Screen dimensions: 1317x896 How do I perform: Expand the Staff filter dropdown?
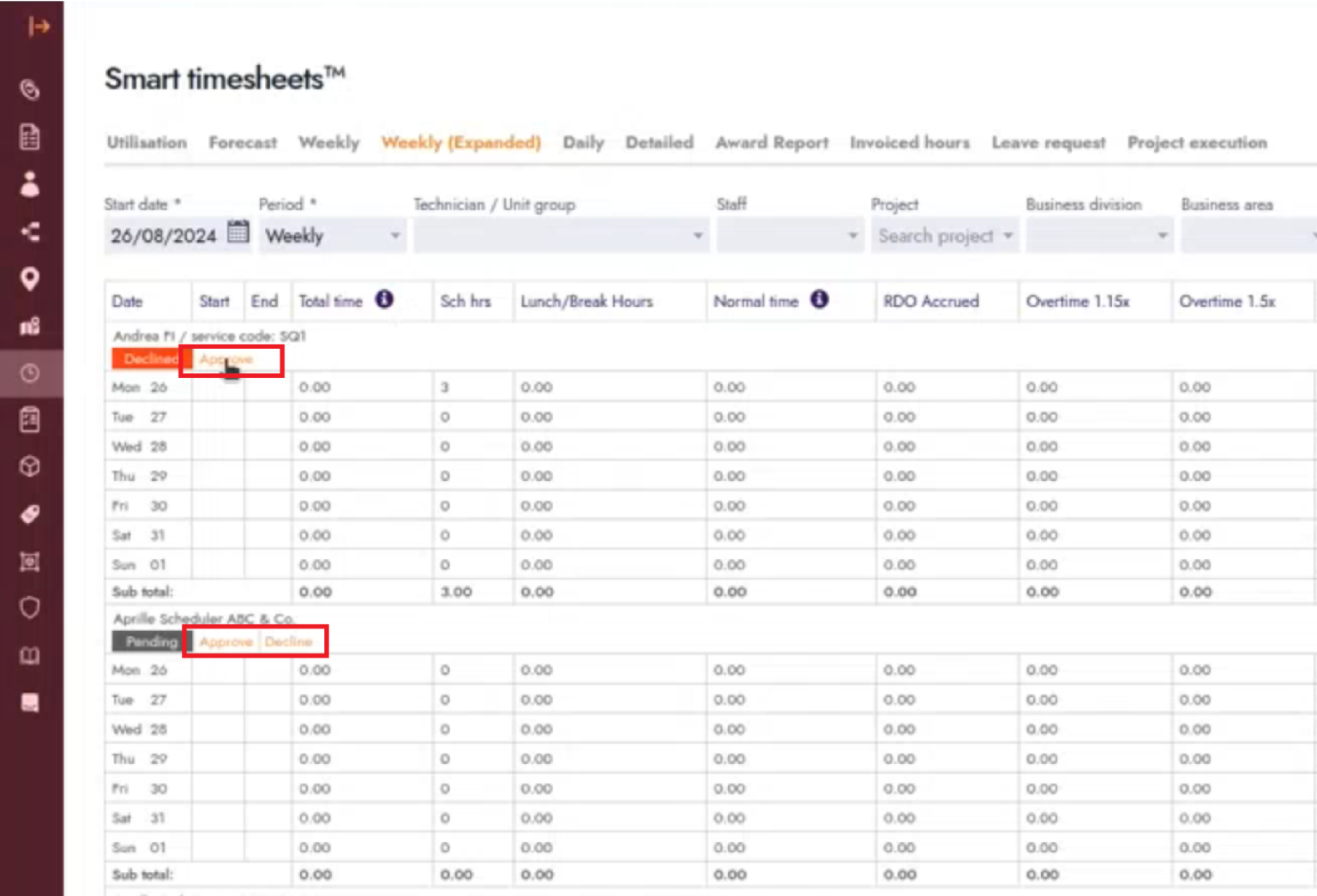click(x=788, y=236)
